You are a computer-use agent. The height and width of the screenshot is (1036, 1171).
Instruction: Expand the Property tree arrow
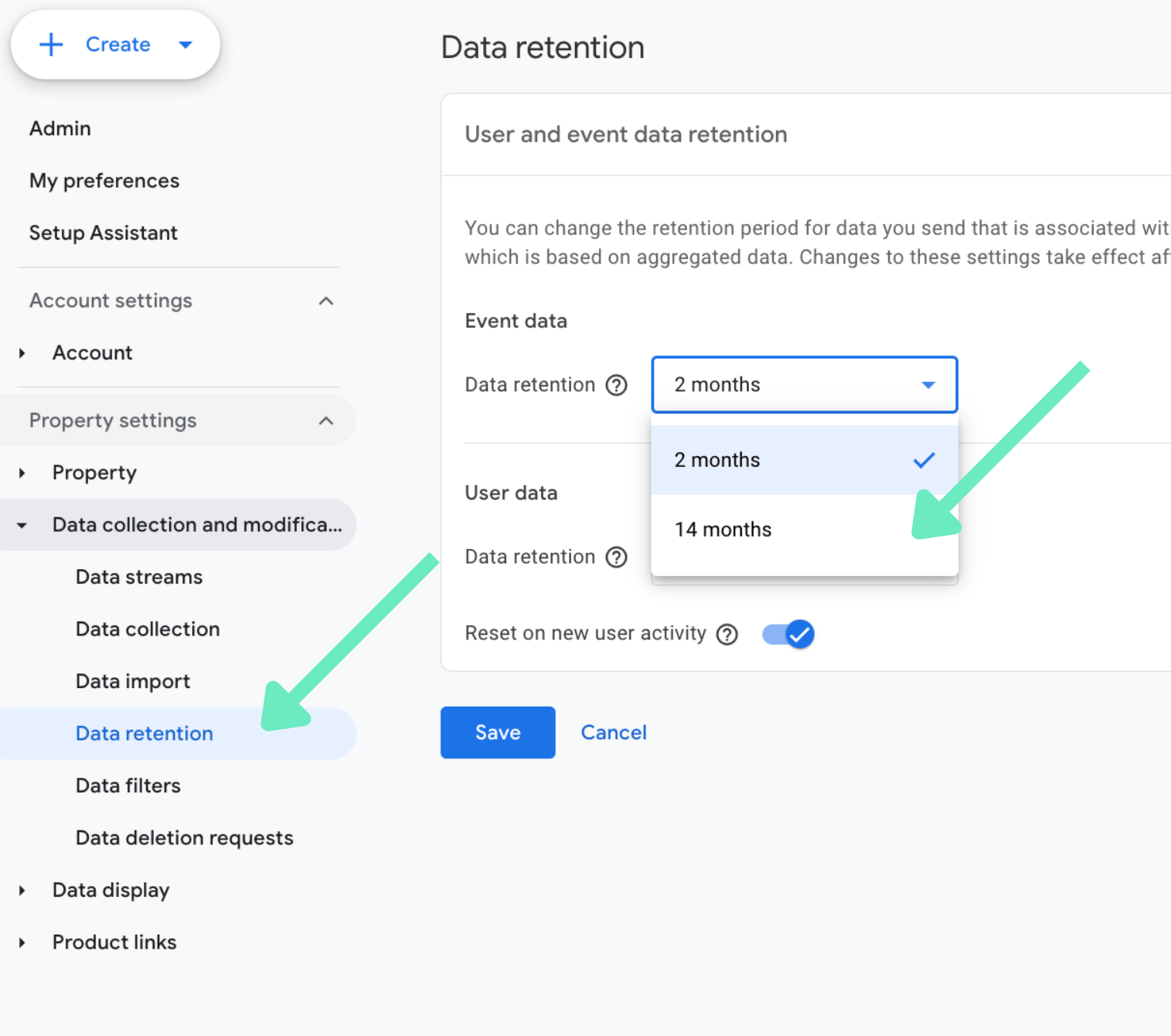click(22, 473)
